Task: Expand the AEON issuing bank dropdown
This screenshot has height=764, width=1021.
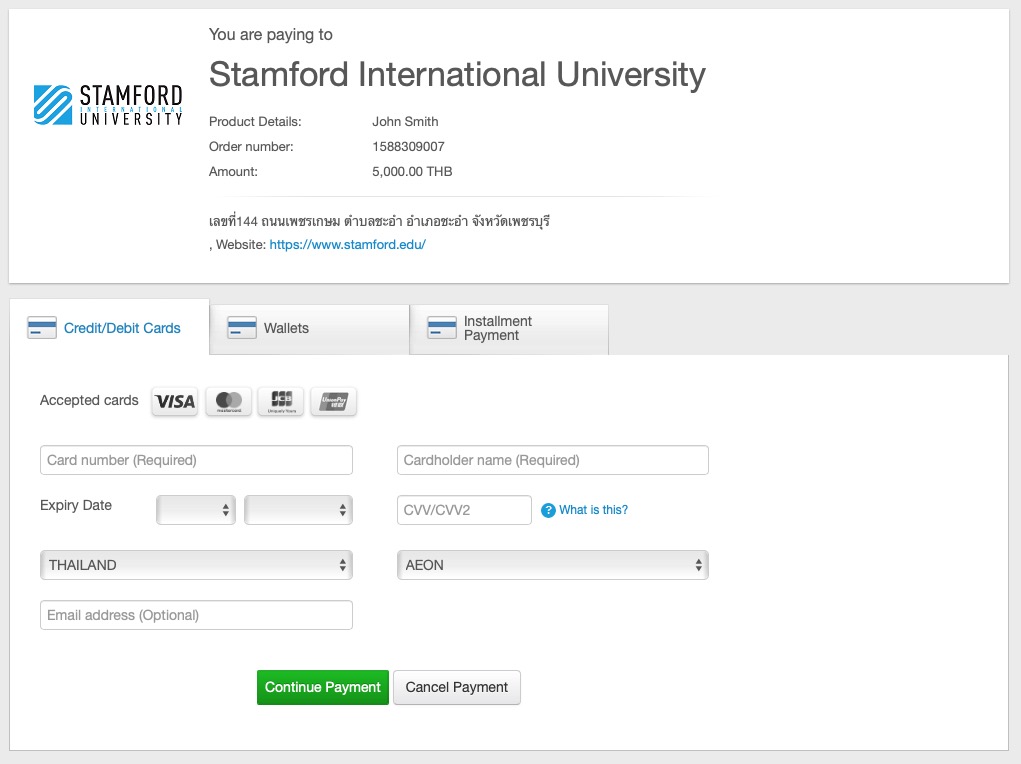Action: (552, 565)
